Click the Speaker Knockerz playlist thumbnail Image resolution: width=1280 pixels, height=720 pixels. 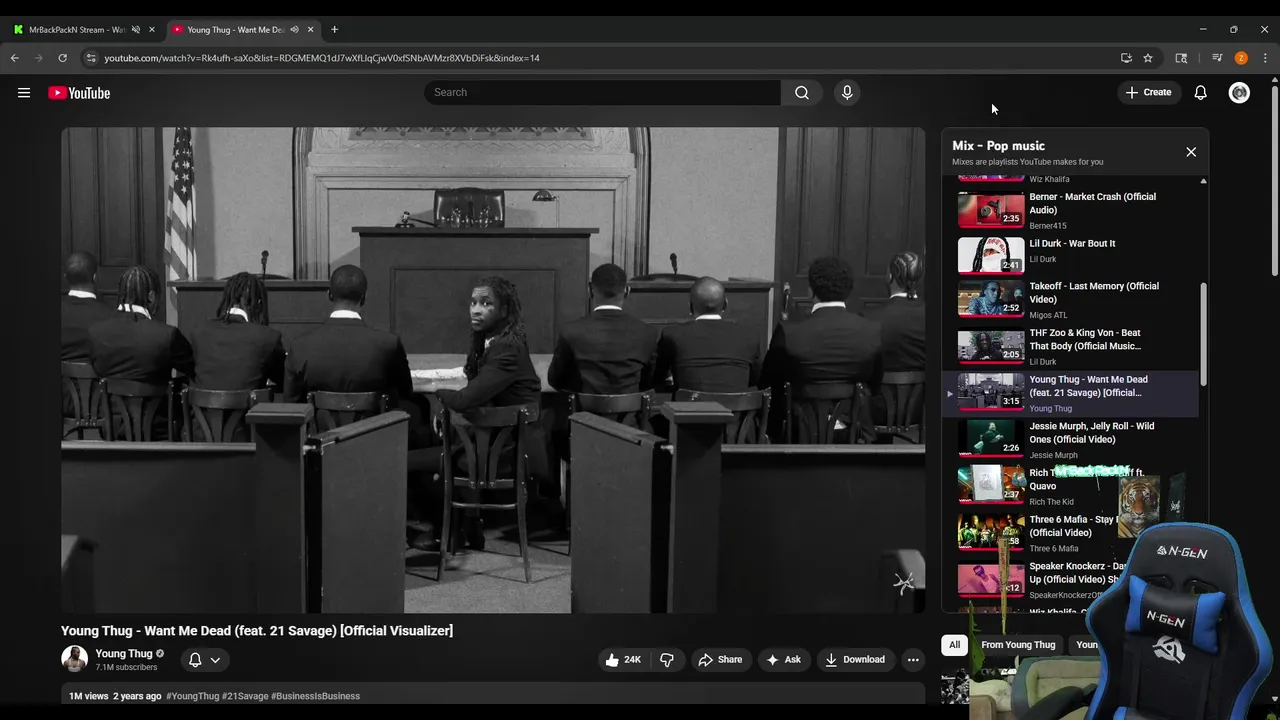pos(991,578)
